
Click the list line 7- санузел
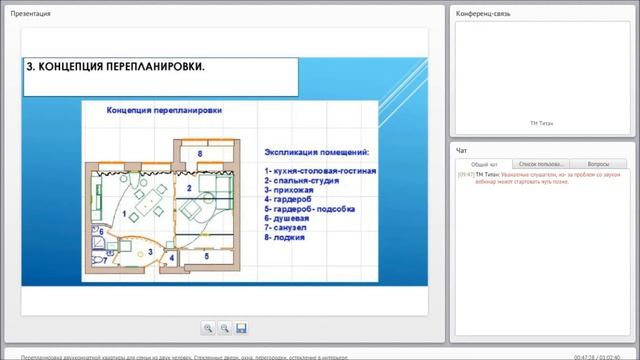tap(285, 228)
